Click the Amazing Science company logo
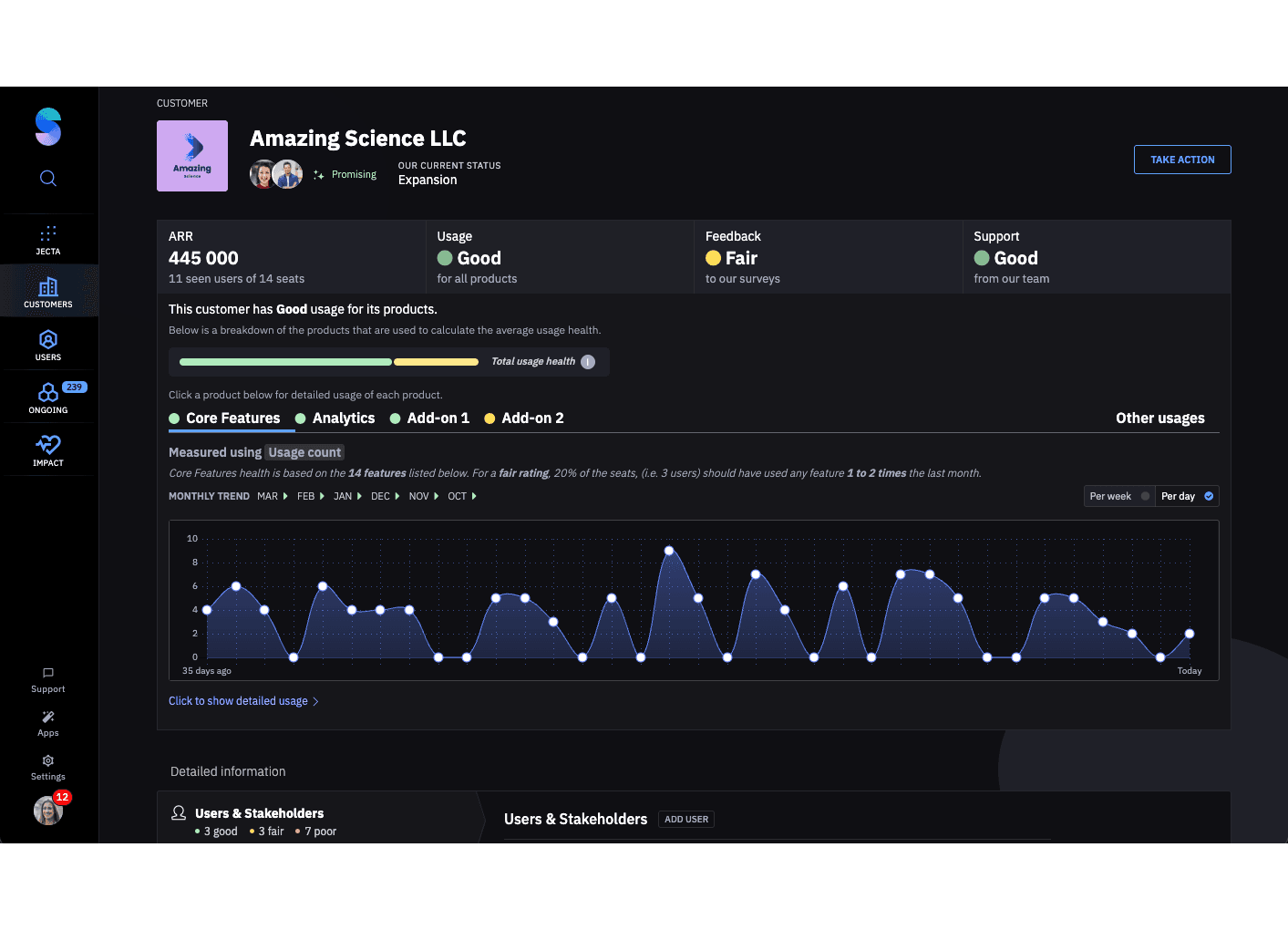 pos(192,156)
